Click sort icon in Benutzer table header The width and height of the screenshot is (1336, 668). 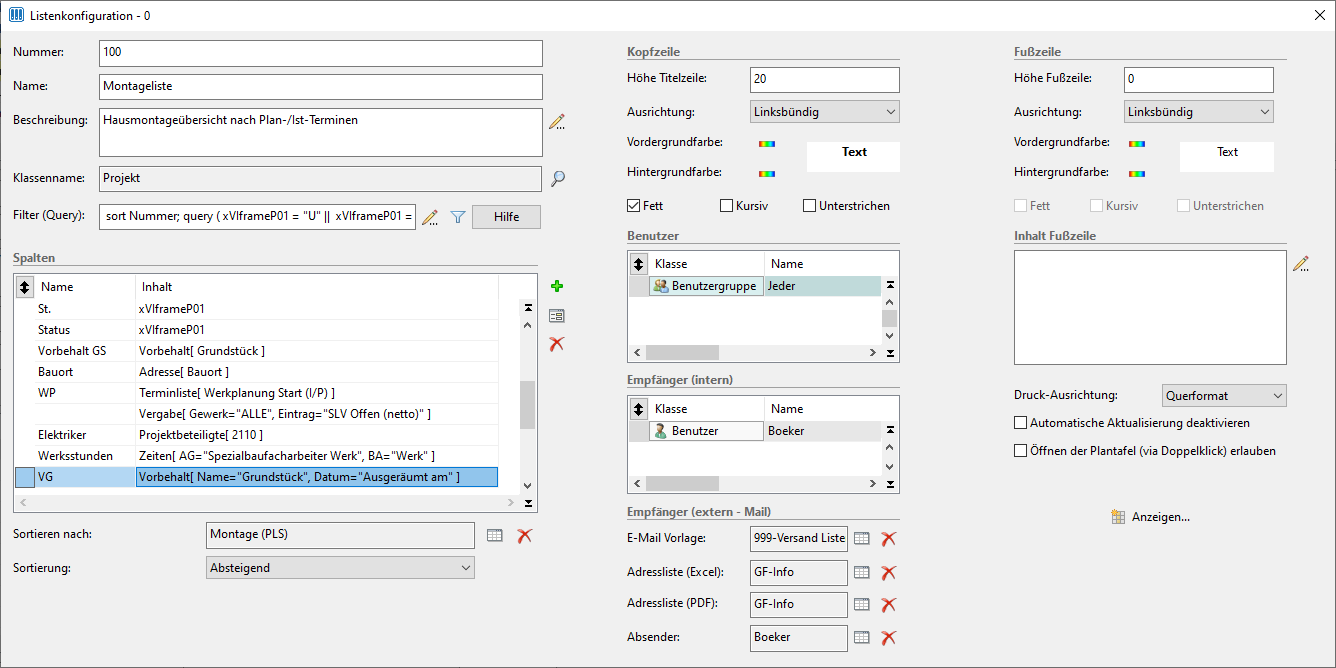tap(638, 264)
